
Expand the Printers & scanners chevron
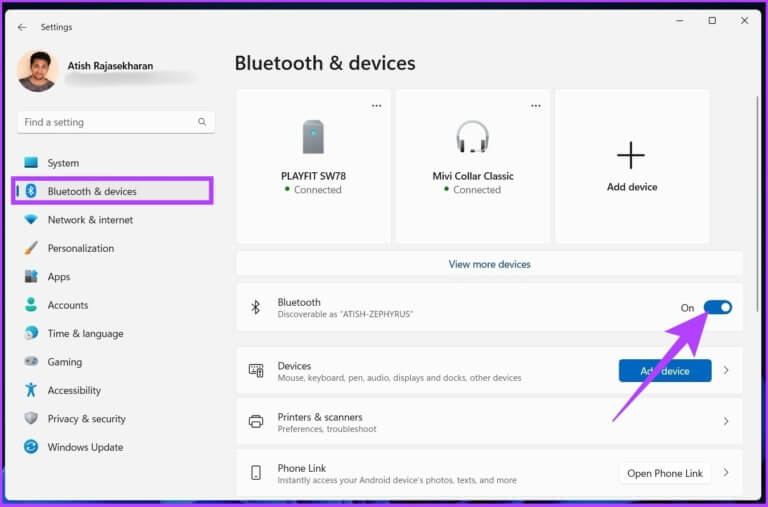[x=726, y=421]
